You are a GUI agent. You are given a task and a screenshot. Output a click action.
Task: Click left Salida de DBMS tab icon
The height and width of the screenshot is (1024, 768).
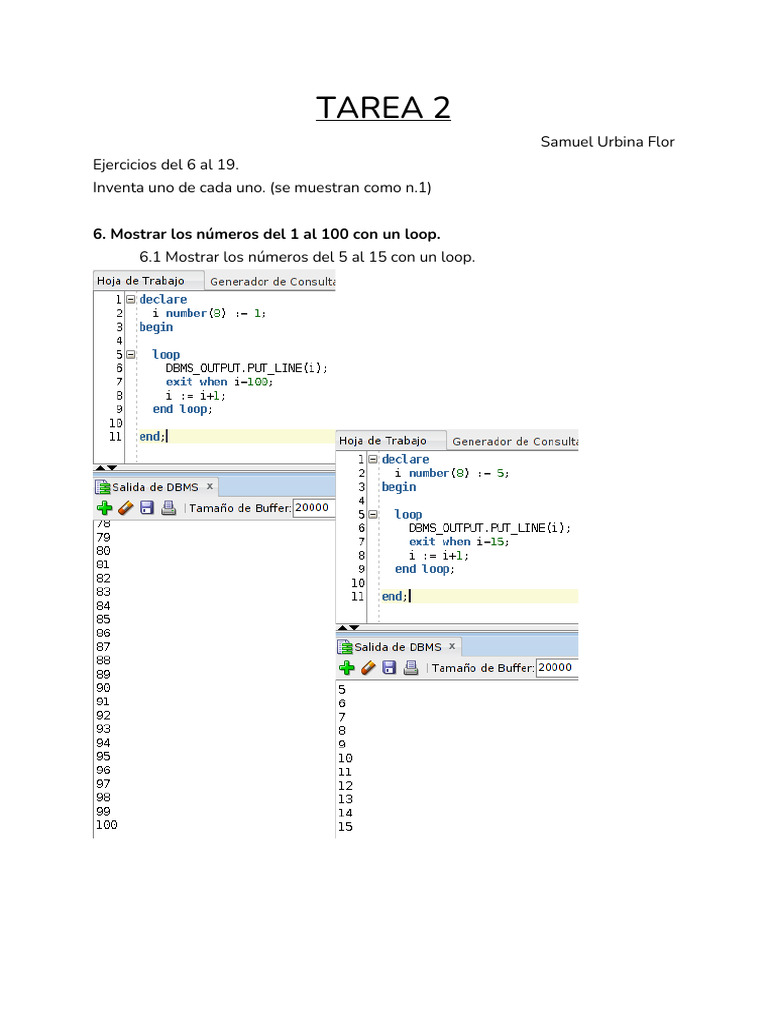(x=103, y=487)
